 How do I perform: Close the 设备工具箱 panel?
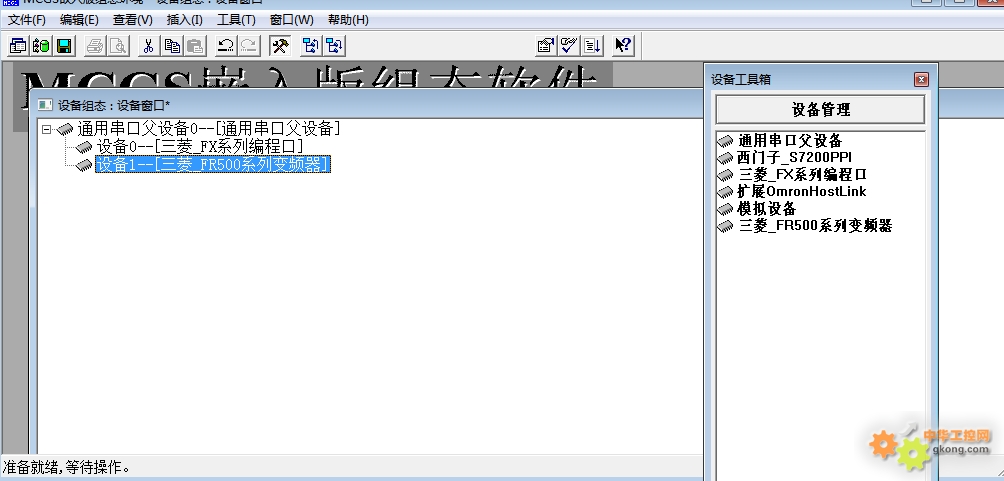click(x=921, y=79)
